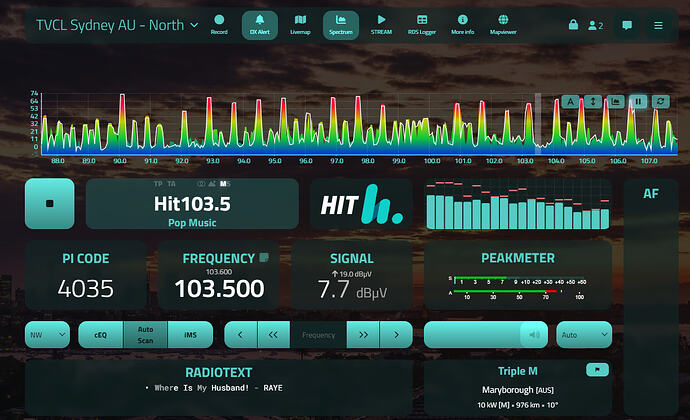
Task: Click the 103.500 frequency value
Action: click(219, 289)
